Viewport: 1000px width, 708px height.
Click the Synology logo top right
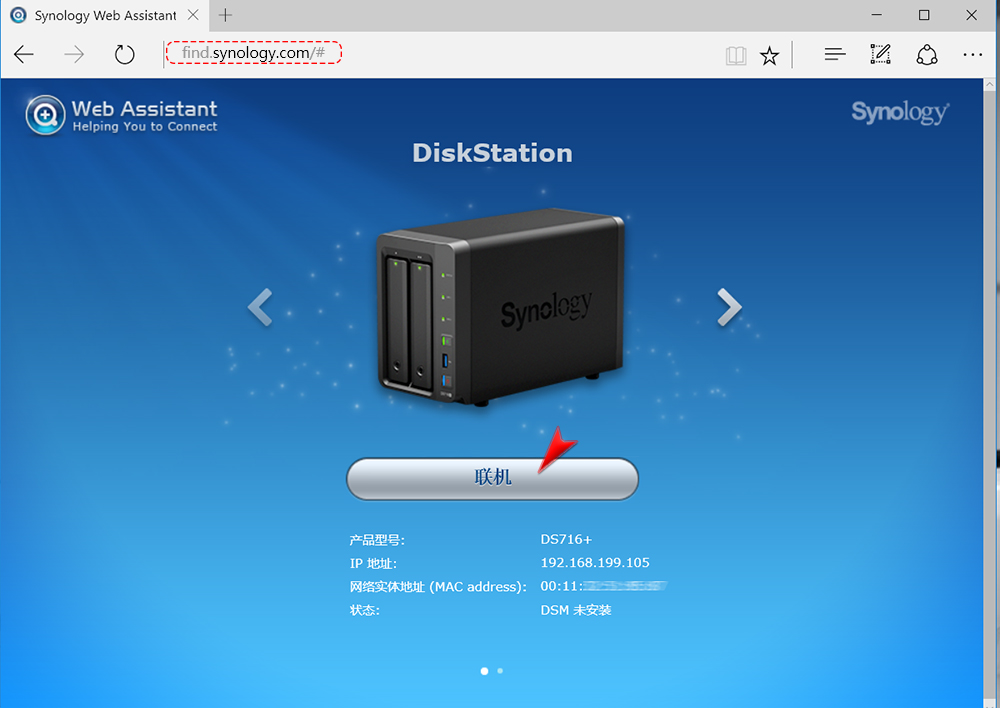coord(900,112)
